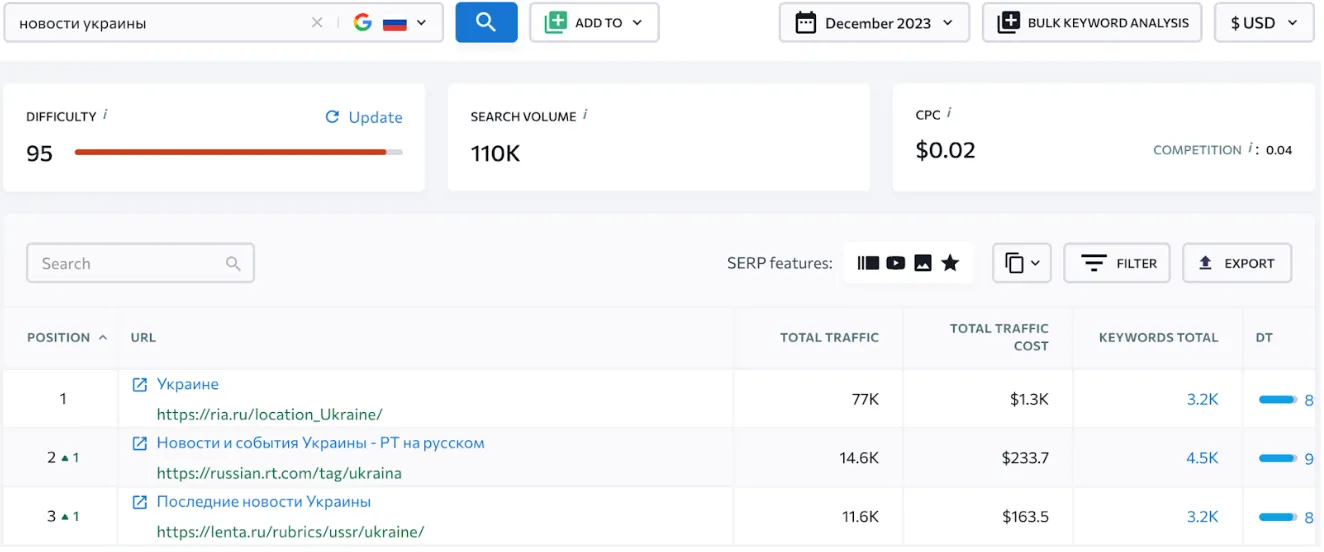Sort the table by the POSITION column
The image size is (1324, 552).
pos(66,338)
